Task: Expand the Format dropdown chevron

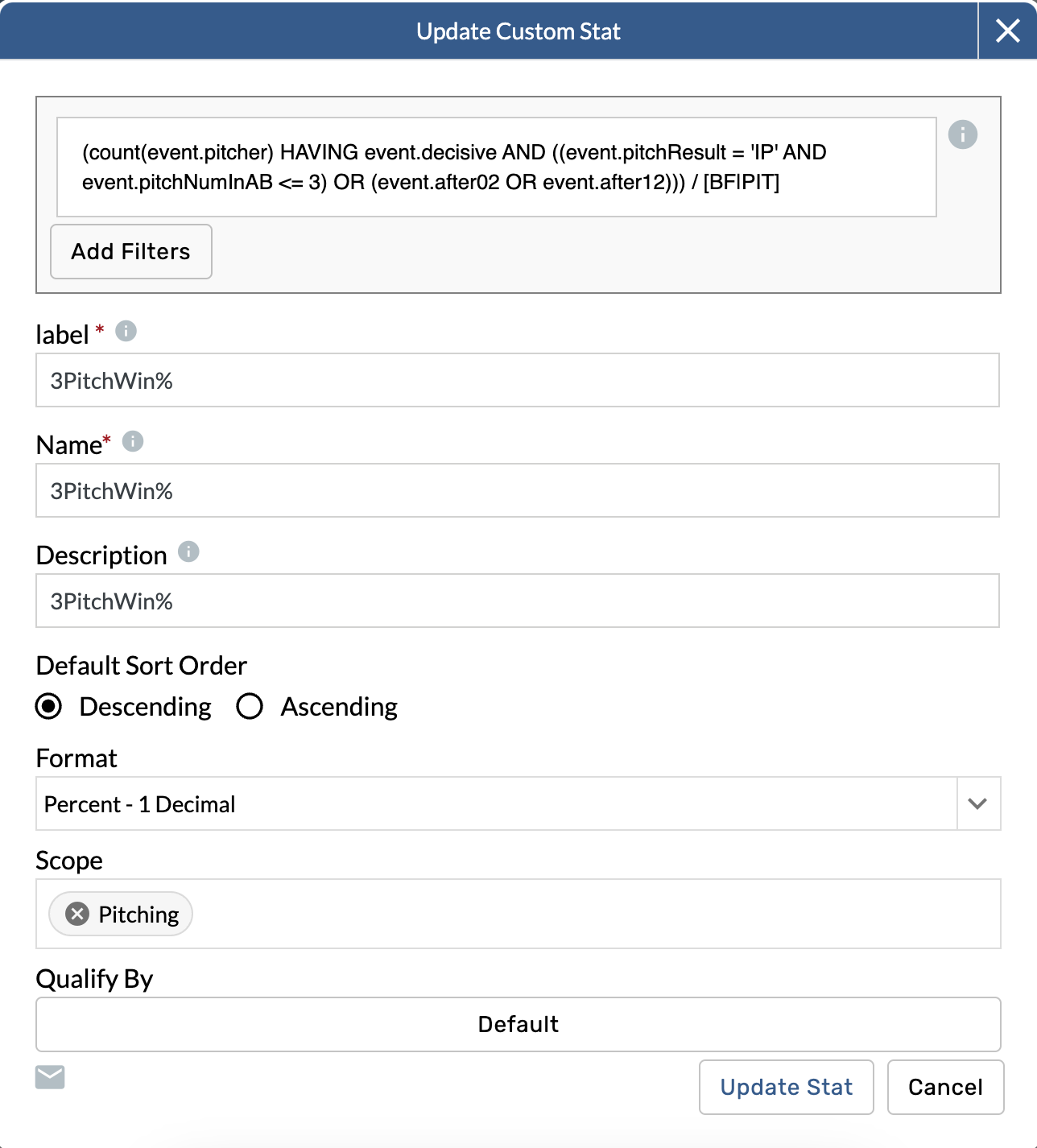Action: pos(977,803)
